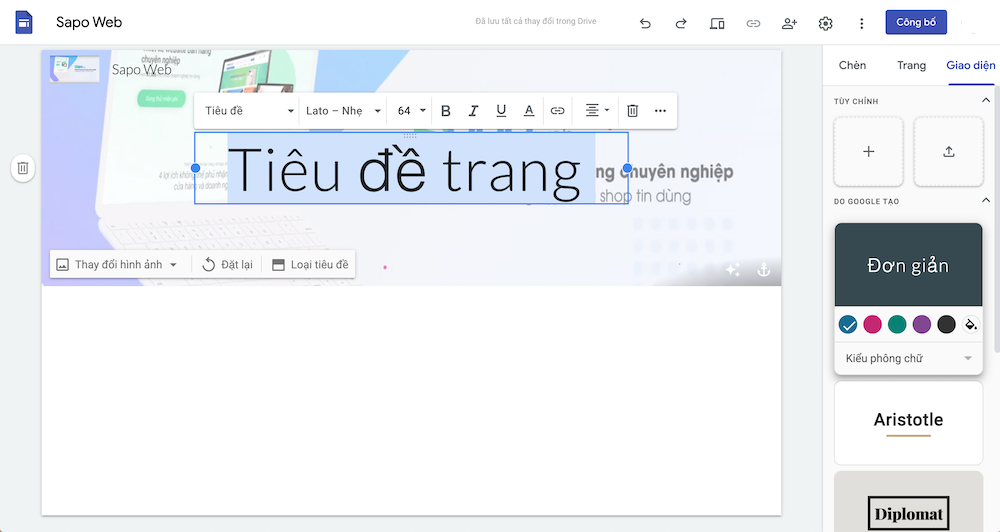The width and height of the screenshot is (1000, 532).
Task: Open the text style dropdown Tiêu đề
Action: point(249,111)
